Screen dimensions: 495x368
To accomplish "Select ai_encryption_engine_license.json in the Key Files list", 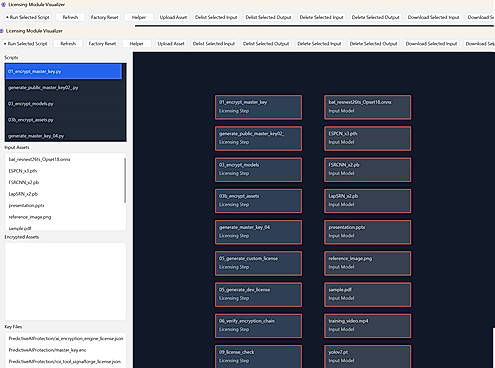I will pos(65,338).
